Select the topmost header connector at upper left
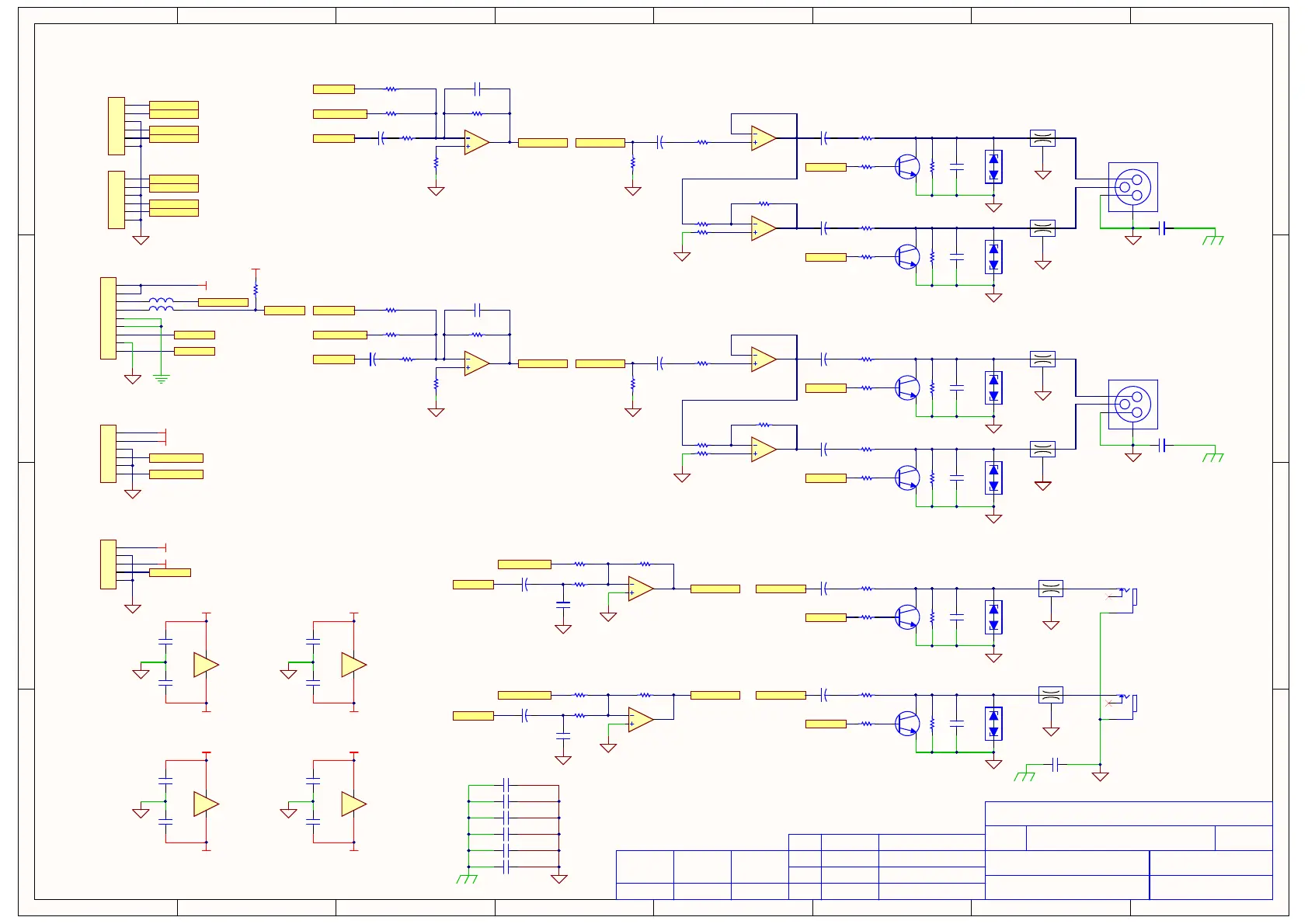1308x924 pixels. [x=117, y=126]
